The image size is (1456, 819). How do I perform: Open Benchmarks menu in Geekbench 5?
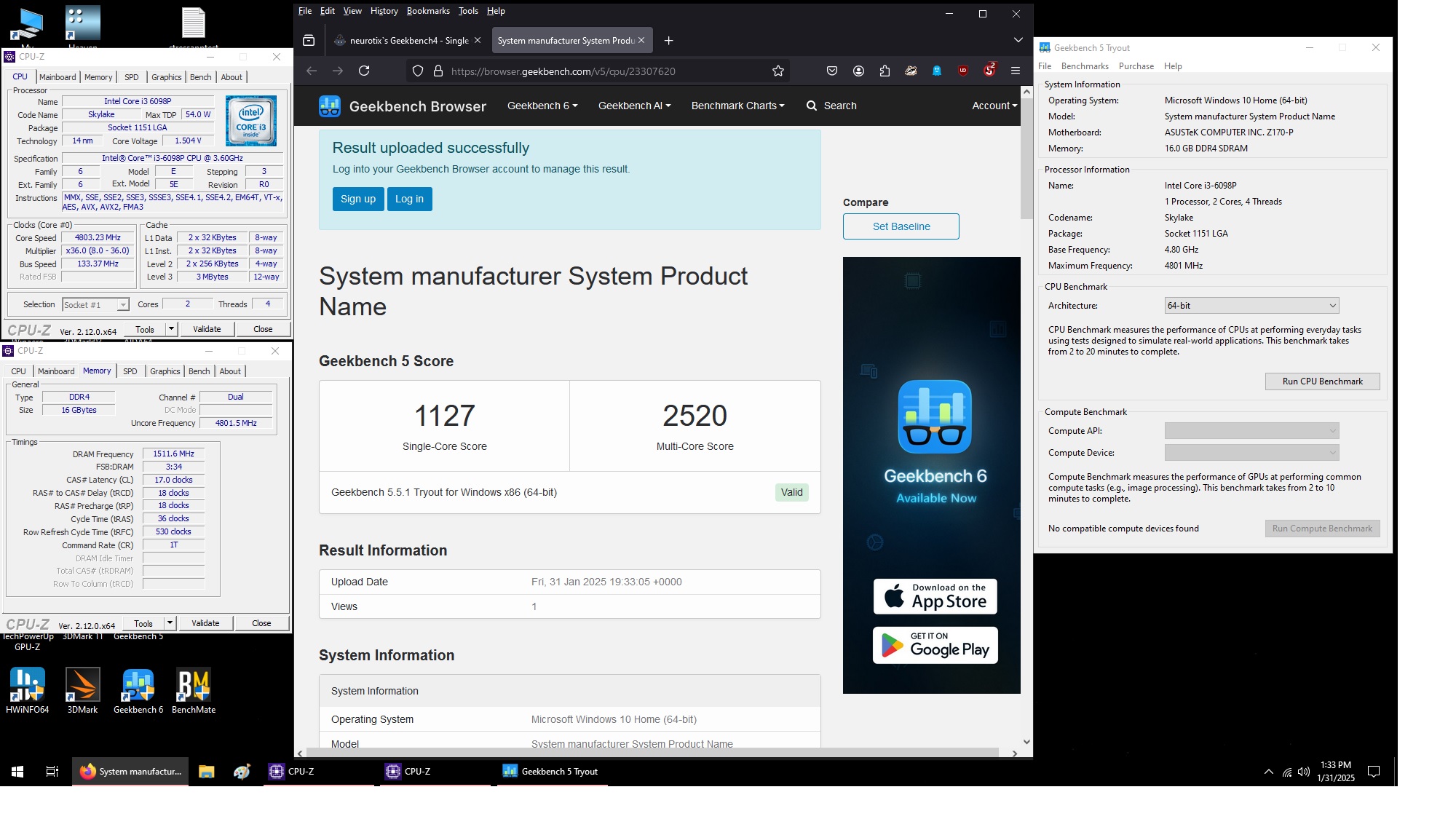click(1085, 66)
